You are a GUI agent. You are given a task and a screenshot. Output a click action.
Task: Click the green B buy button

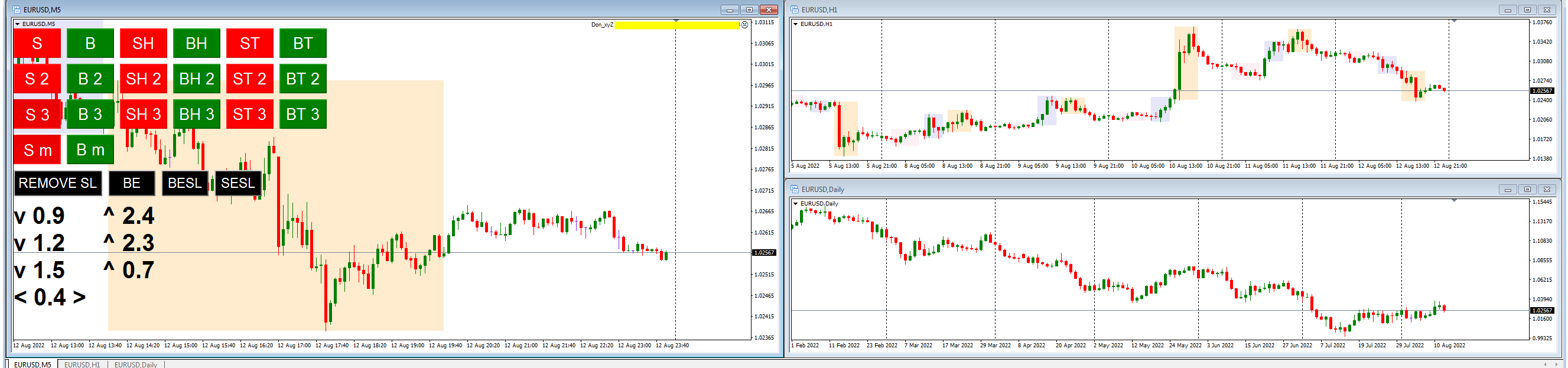point(90,43)
